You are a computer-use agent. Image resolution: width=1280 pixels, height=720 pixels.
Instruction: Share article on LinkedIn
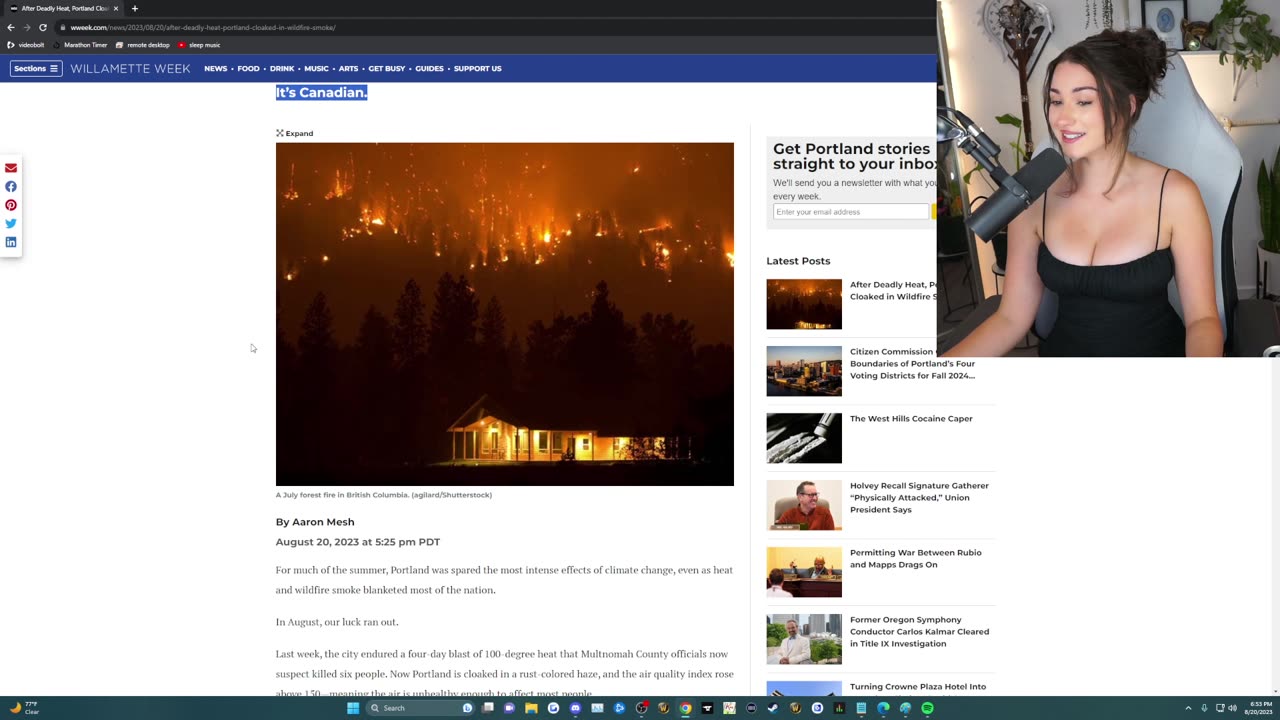(x=11, y=242)
